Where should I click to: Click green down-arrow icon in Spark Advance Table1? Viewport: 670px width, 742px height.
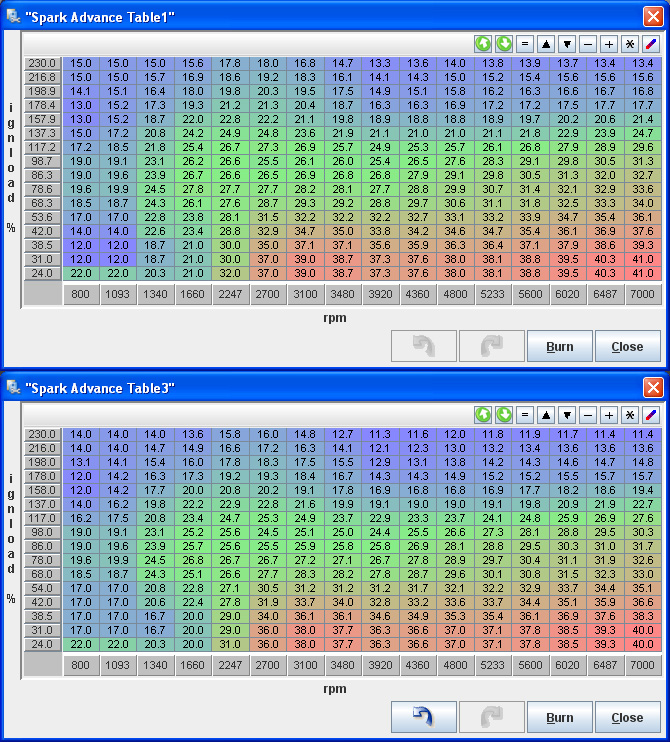(x=504, y=44)
